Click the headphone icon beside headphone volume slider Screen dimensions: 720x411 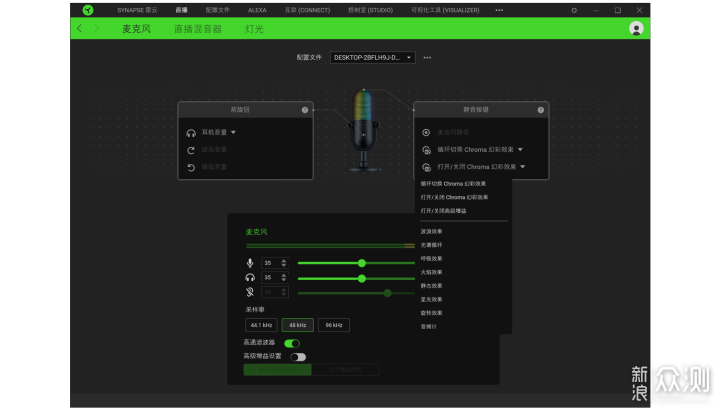(x=250, y=277)
